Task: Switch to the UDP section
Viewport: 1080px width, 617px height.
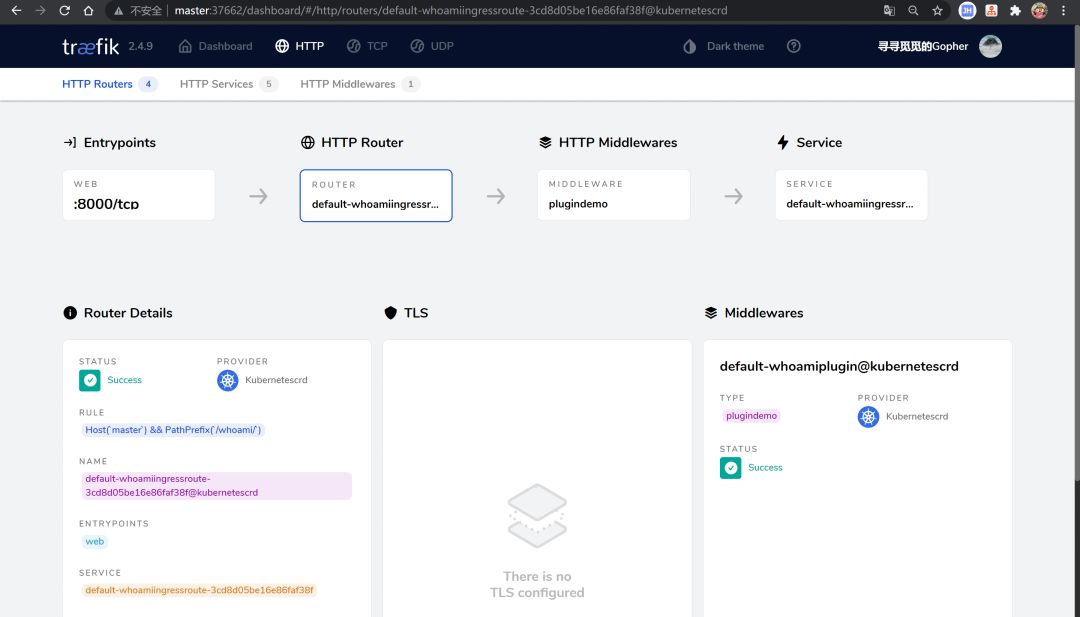Action: click(432, 46)
